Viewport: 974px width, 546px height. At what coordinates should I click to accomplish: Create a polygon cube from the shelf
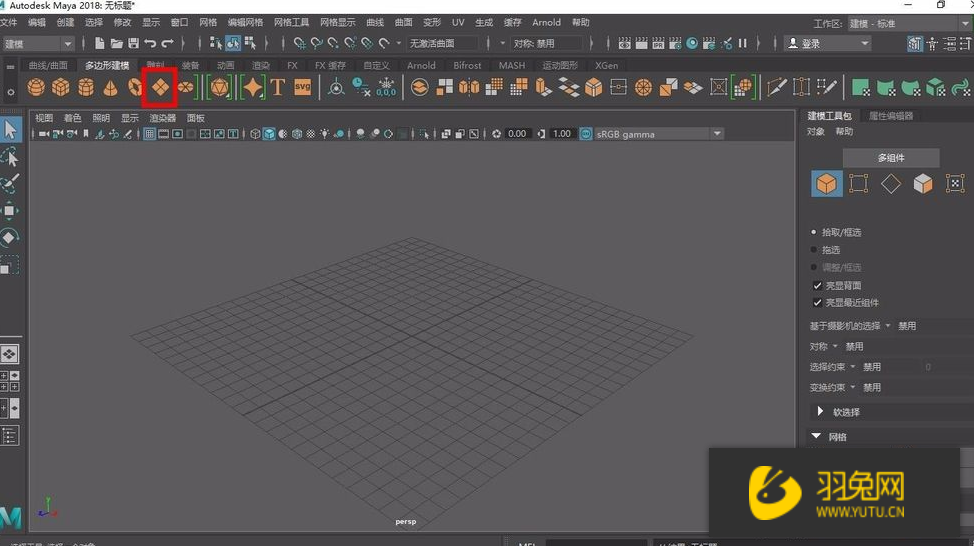[x=61, y=88]
